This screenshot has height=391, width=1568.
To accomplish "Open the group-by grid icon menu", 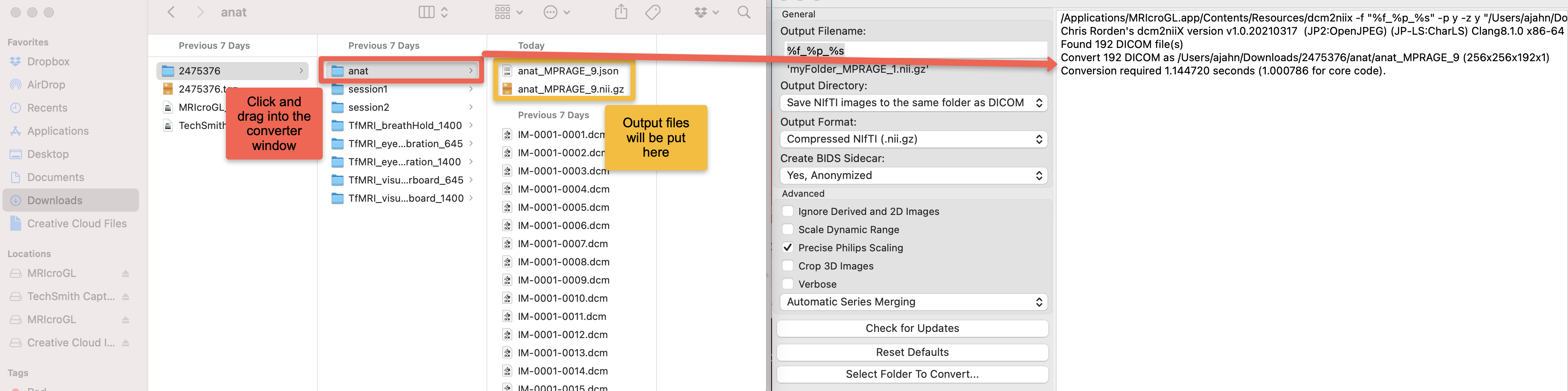I will [509, 12].
